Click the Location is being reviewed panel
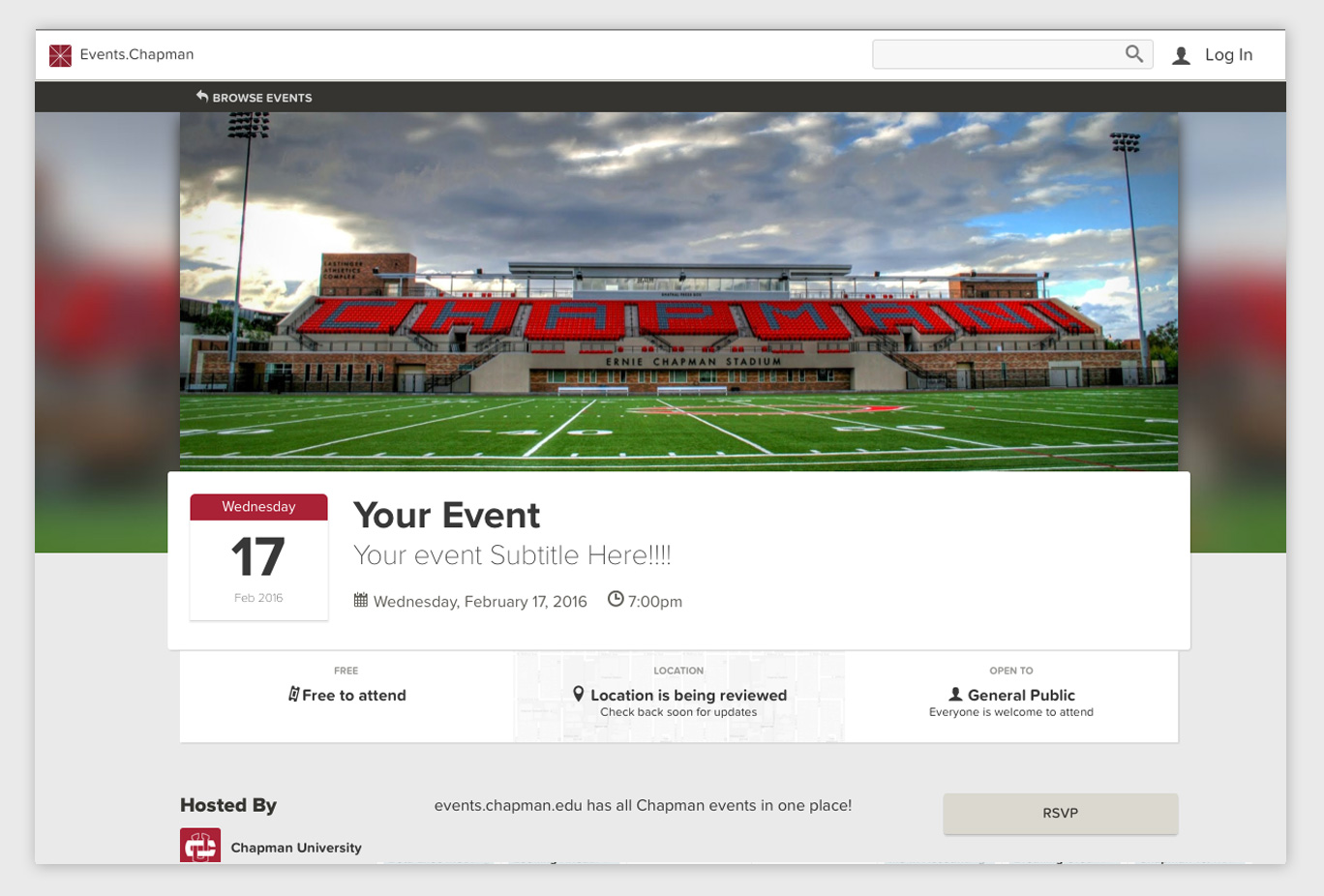The image size is (1324, 896). tap(679, 697)
